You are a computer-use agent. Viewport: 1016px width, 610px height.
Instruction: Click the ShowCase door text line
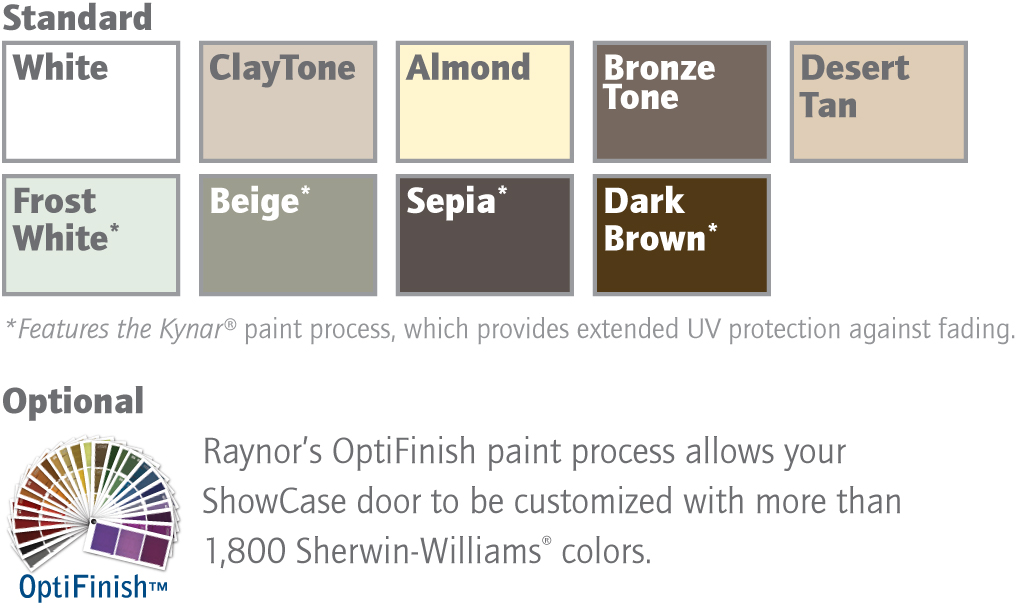point(551,502)
